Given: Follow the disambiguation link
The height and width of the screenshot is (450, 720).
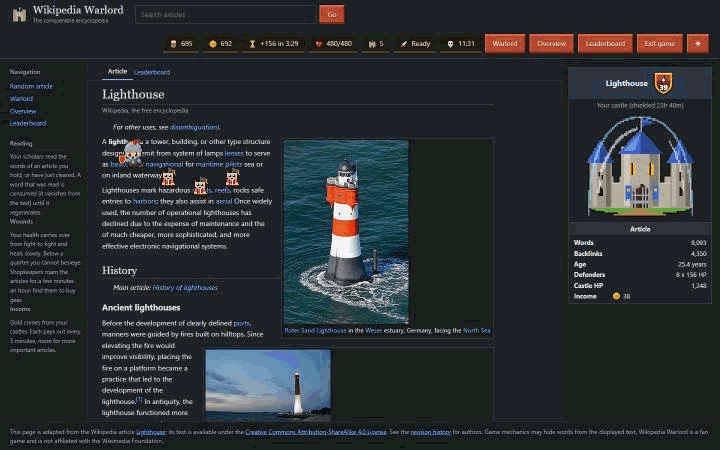Looking at the screenshot, I should click(x=194, y=127).
